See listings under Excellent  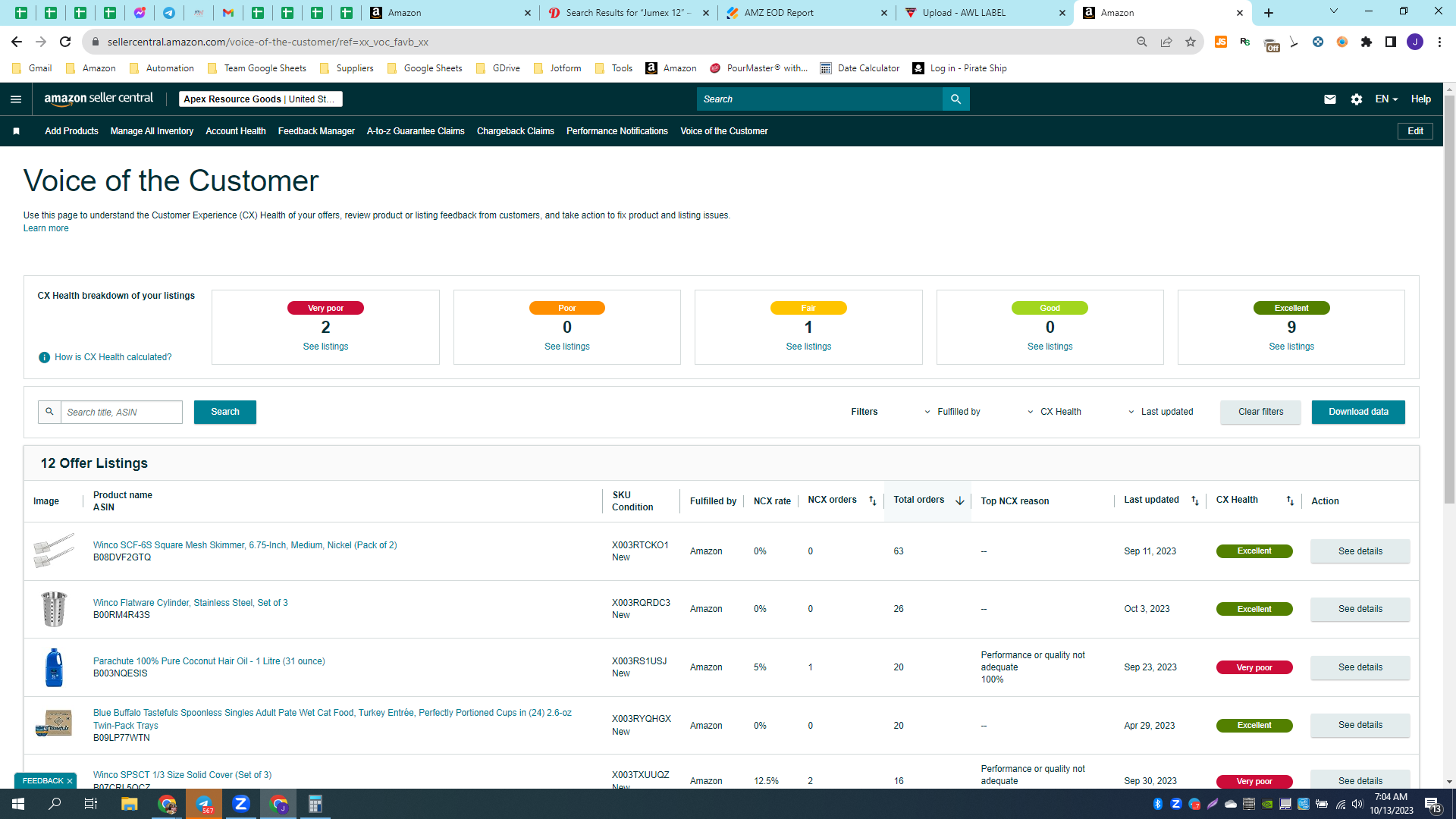coord(1291,347)
